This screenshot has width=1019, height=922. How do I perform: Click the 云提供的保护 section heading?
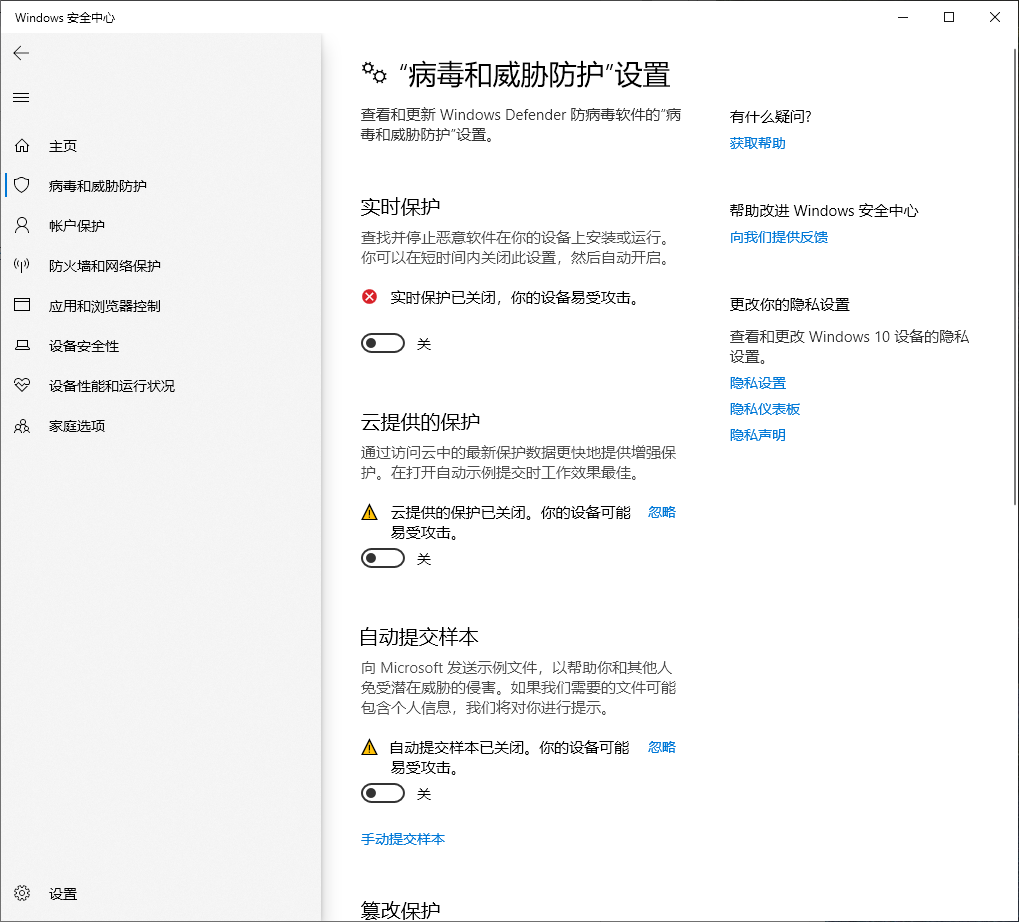420,422
